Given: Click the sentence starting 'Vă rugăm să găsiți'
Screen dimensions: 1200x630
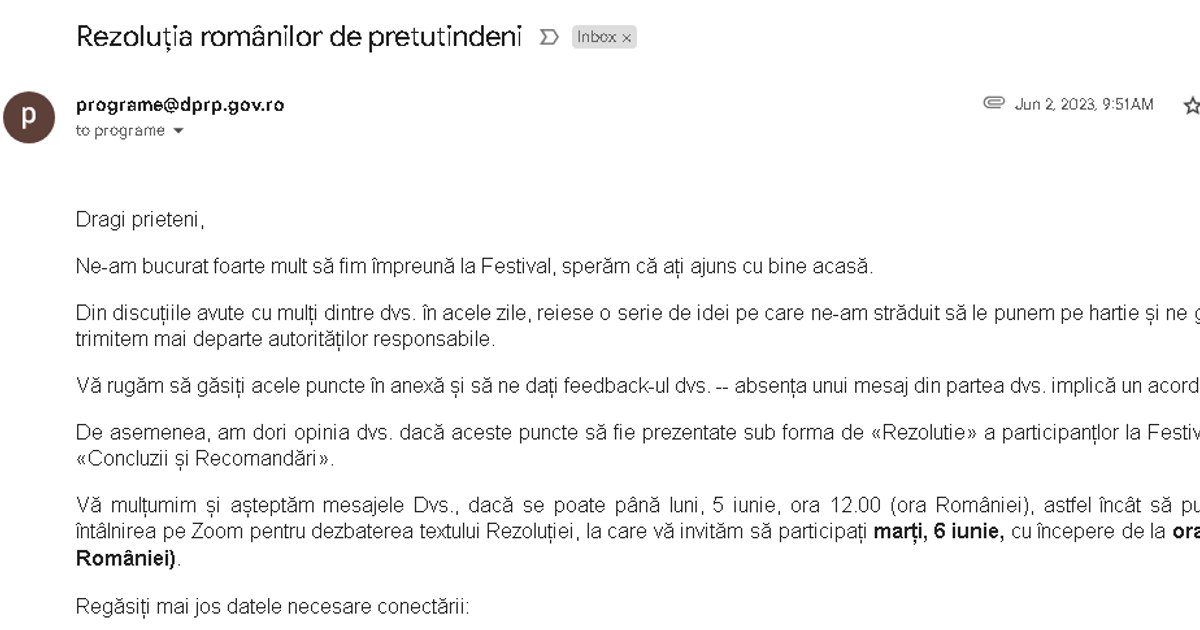Looking at the screenshot, I should 638,386.
